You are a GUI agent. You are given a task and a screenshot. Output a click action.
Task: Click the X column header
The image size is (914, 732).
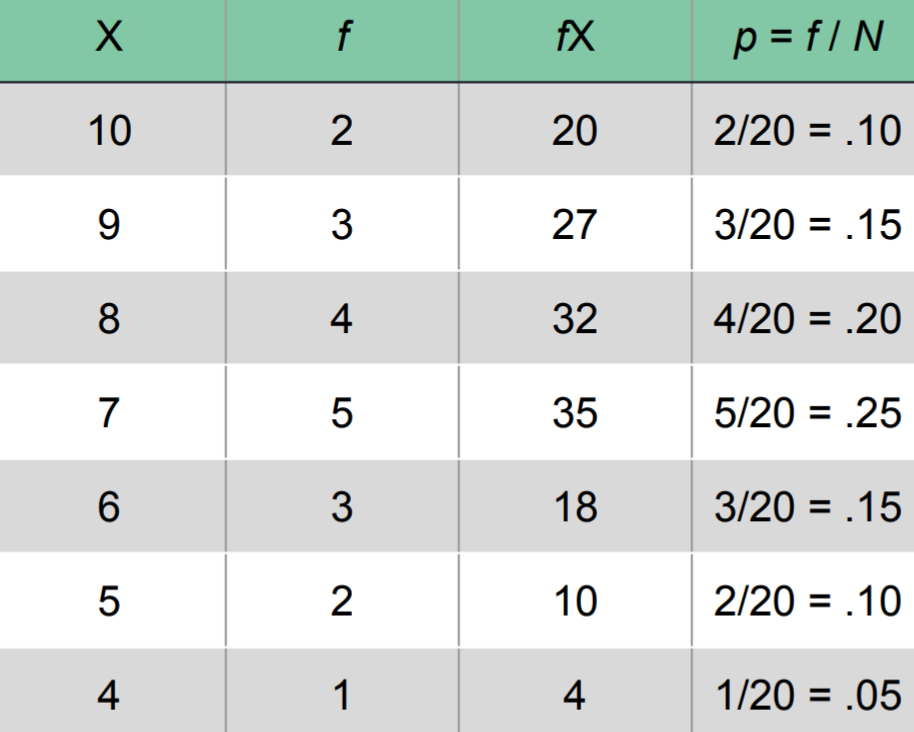(x=109, y=41)
